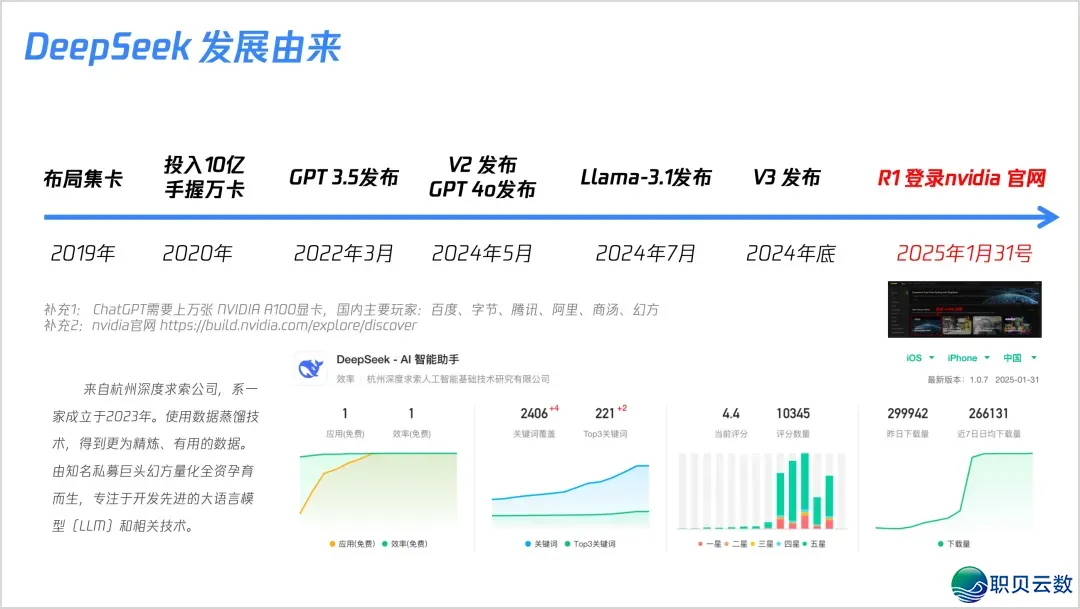Click the green download volume line chart

coord(954,491)
